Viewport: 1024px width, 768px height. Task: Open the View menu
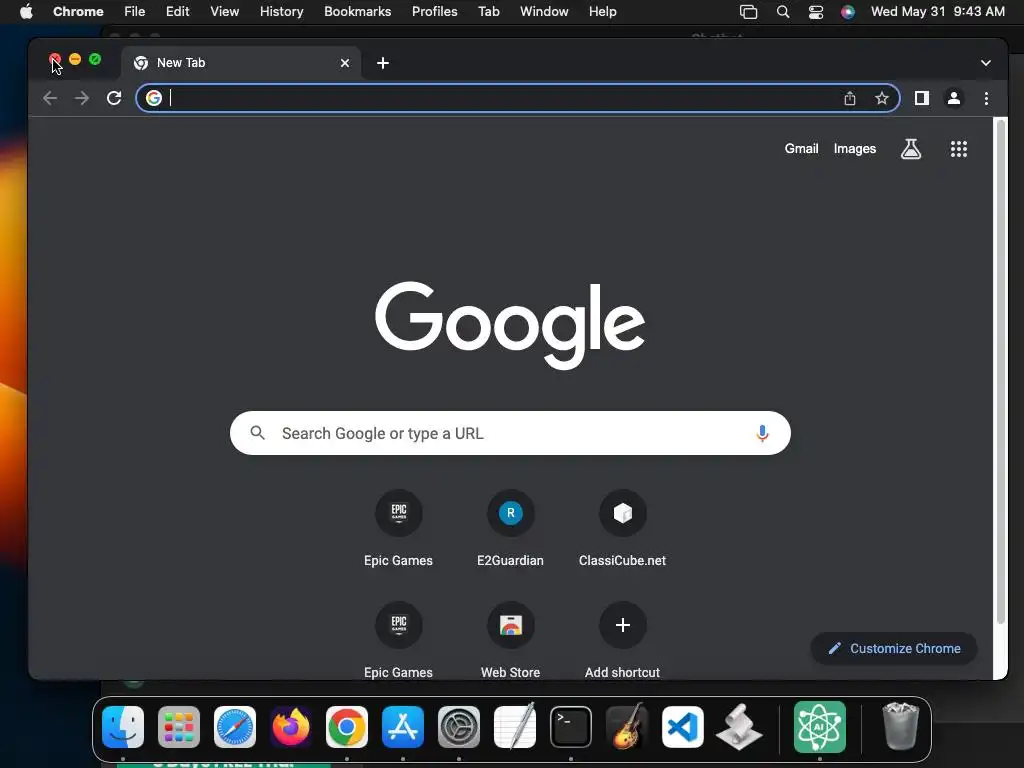(224, 12)
